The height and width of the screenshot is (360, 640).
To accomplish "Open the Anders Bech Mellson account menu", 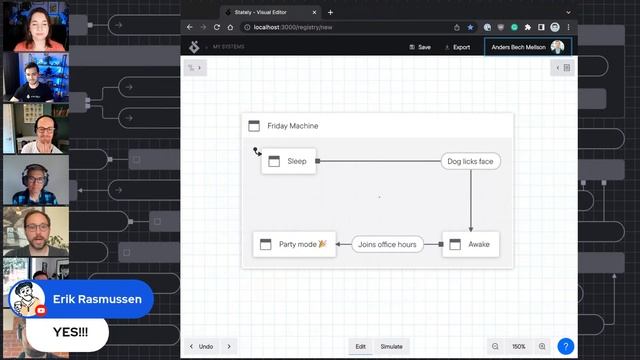I will [527, 47].
